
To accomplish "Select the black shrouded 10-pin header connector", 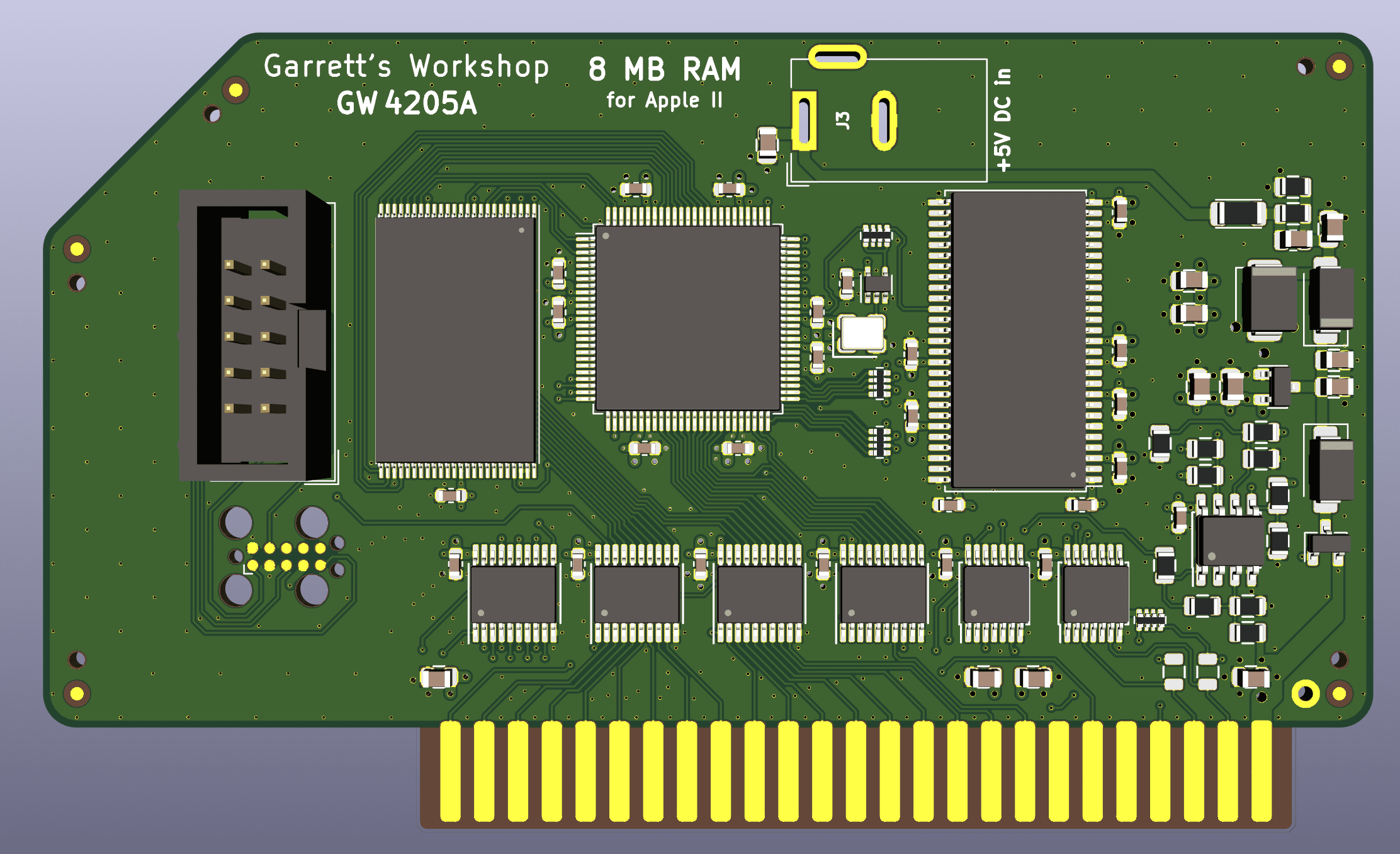I will 256,335.
